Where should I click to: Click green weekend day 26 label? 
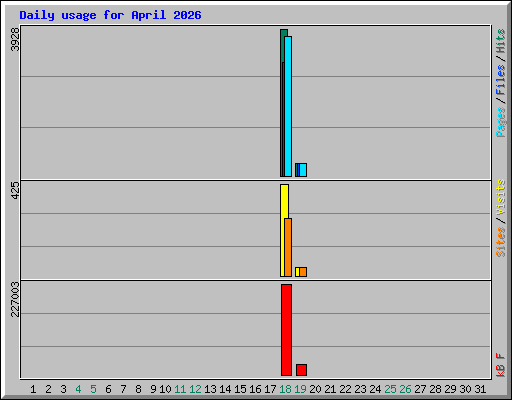[405, 389]
